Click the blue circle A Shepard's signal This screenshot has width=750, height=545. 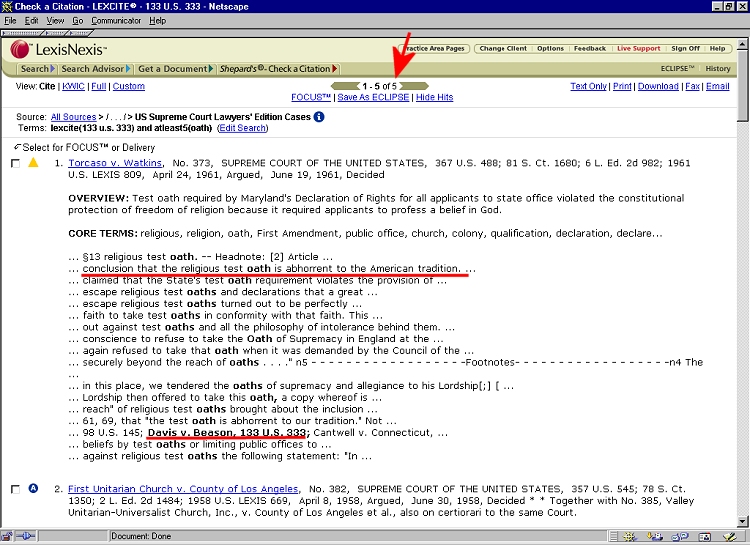click(33, 489)
